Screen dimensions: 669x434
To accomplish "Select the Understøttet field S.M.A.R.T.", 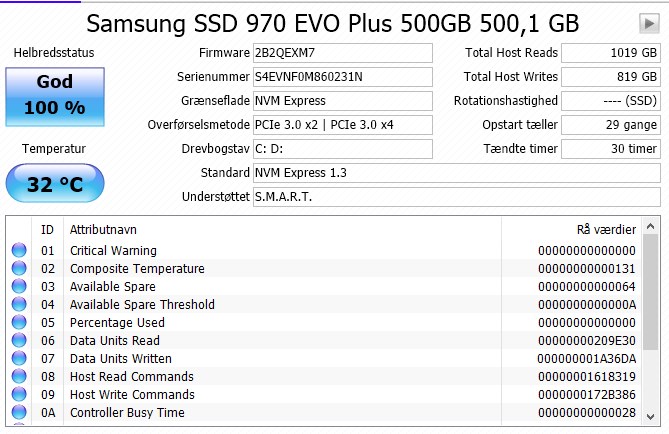I will (457, 197).
